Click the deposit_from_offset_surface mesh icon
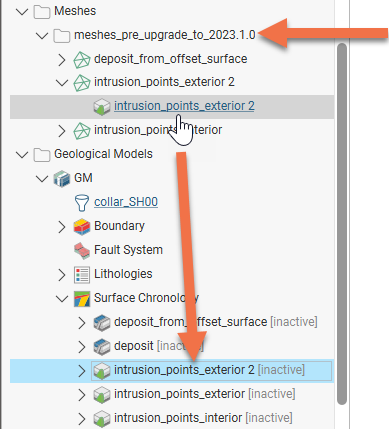Image resolution: width=389 pixels, height=429 pixels. [82, 60]
